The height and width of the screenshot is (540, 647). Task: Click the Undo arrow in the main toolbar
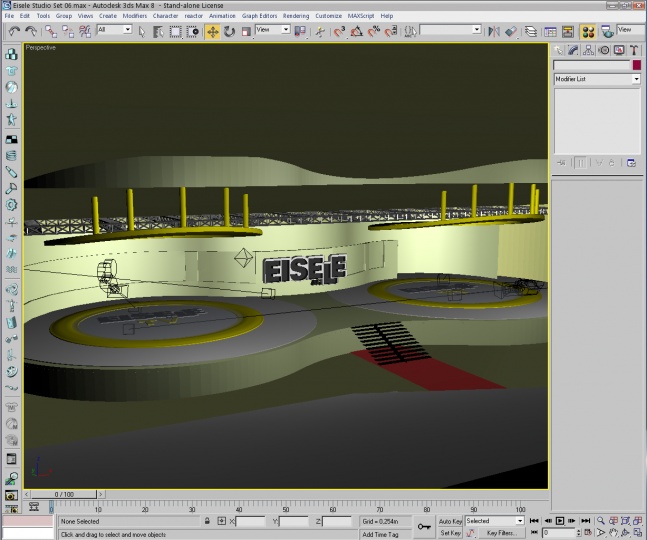pos(14,31)
